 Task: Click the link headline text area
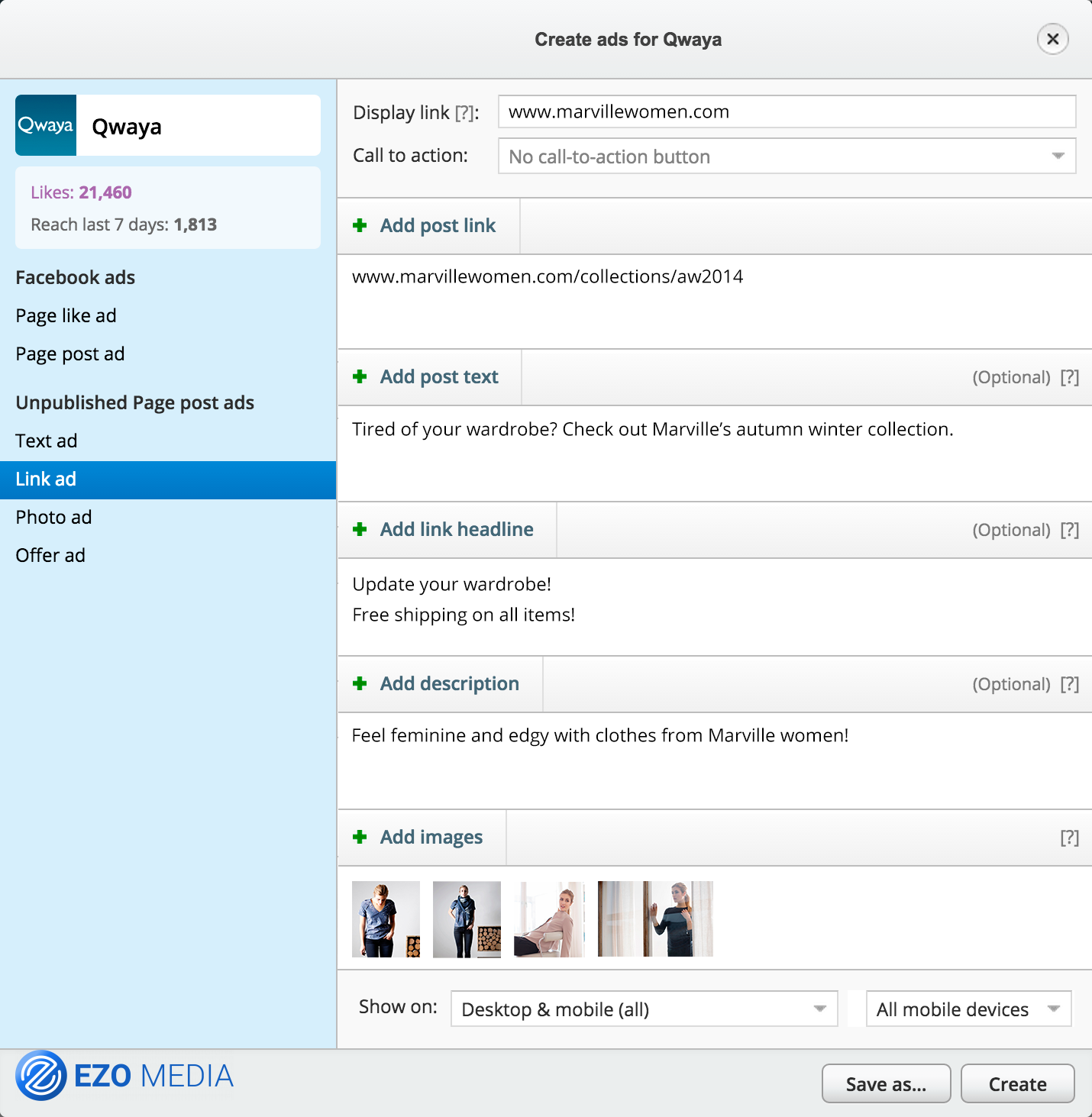pos(715,607)
